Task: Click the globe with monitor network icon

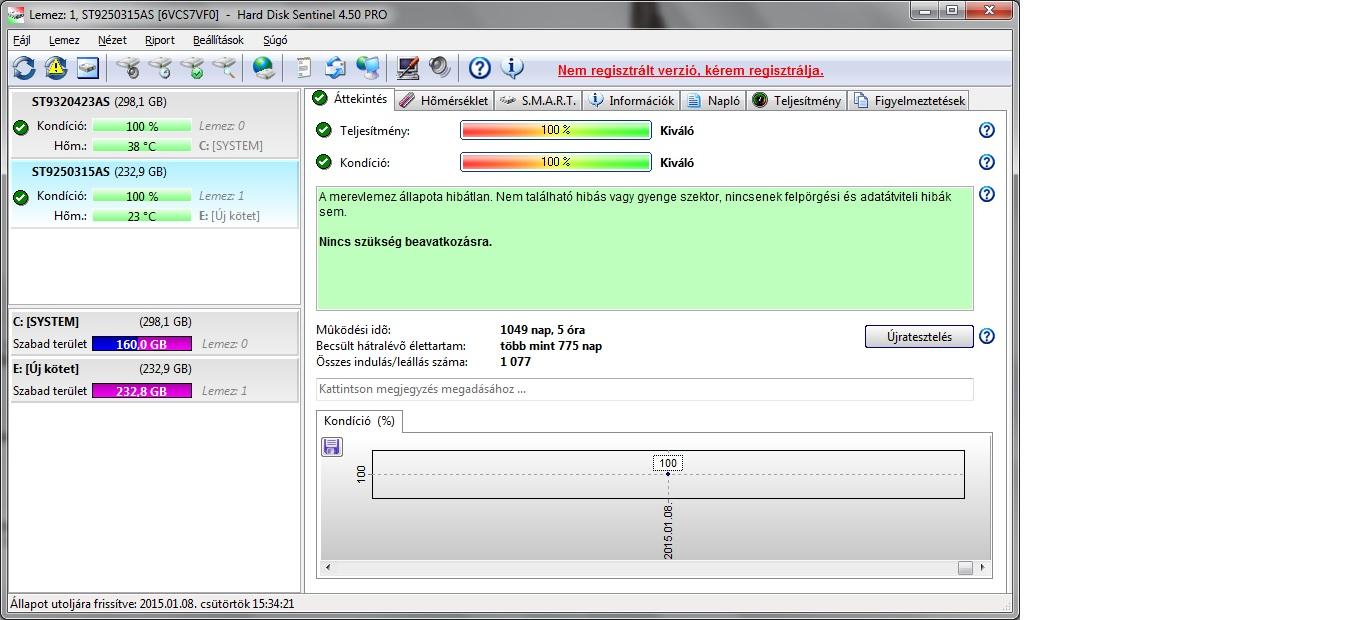Action: (x=368, y=68)
